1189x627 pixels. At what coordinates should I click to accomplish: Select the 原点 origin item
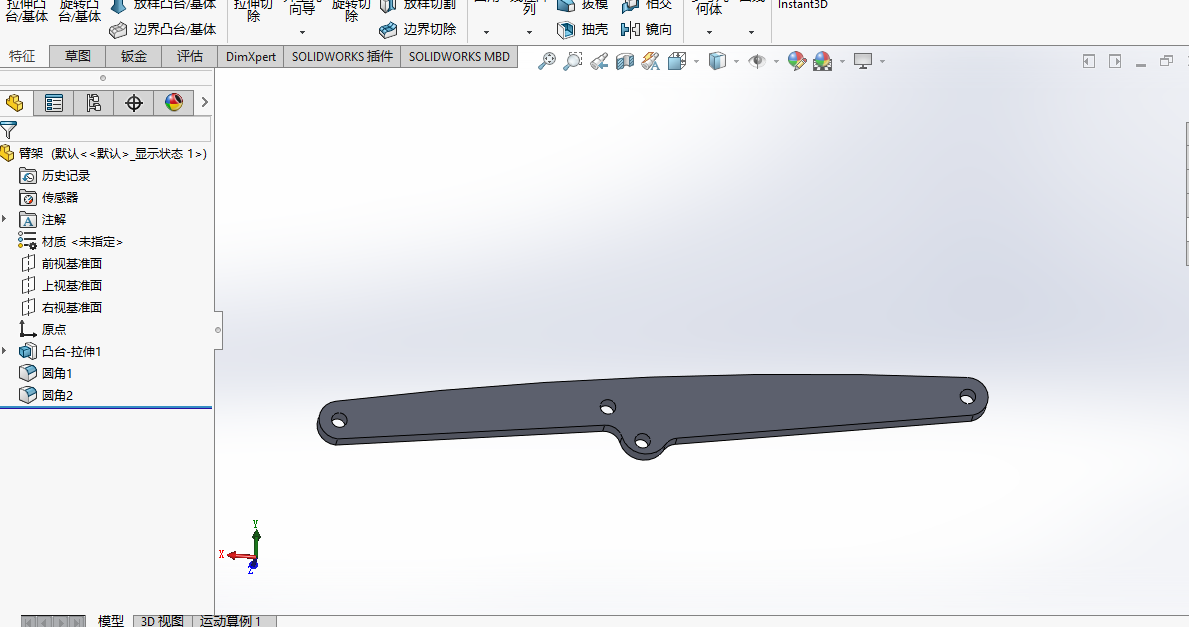(x=42, y=330)
